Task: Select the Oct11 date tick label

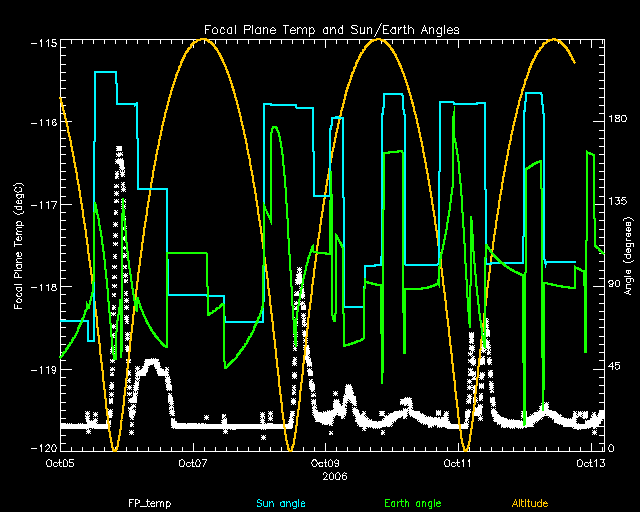Action: click(456, 464)
